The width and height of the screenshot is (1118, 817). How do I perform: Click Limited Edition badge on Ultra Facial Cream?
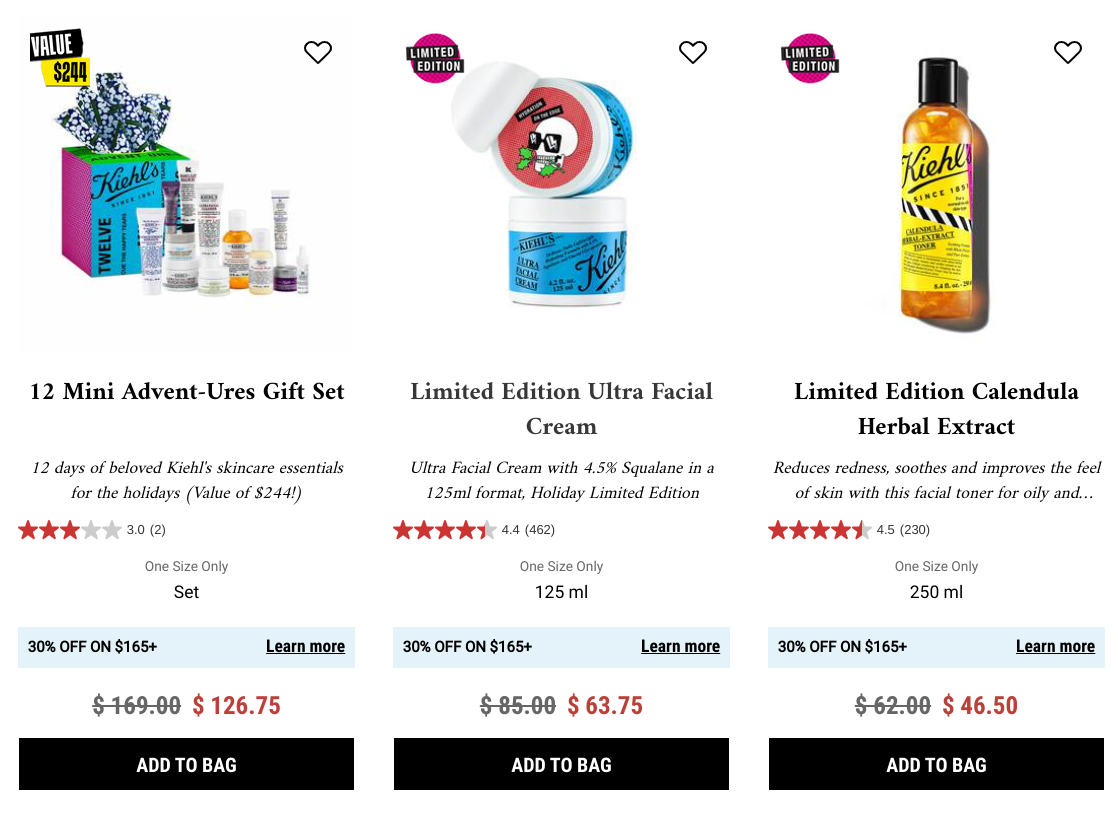pos(435,58)
